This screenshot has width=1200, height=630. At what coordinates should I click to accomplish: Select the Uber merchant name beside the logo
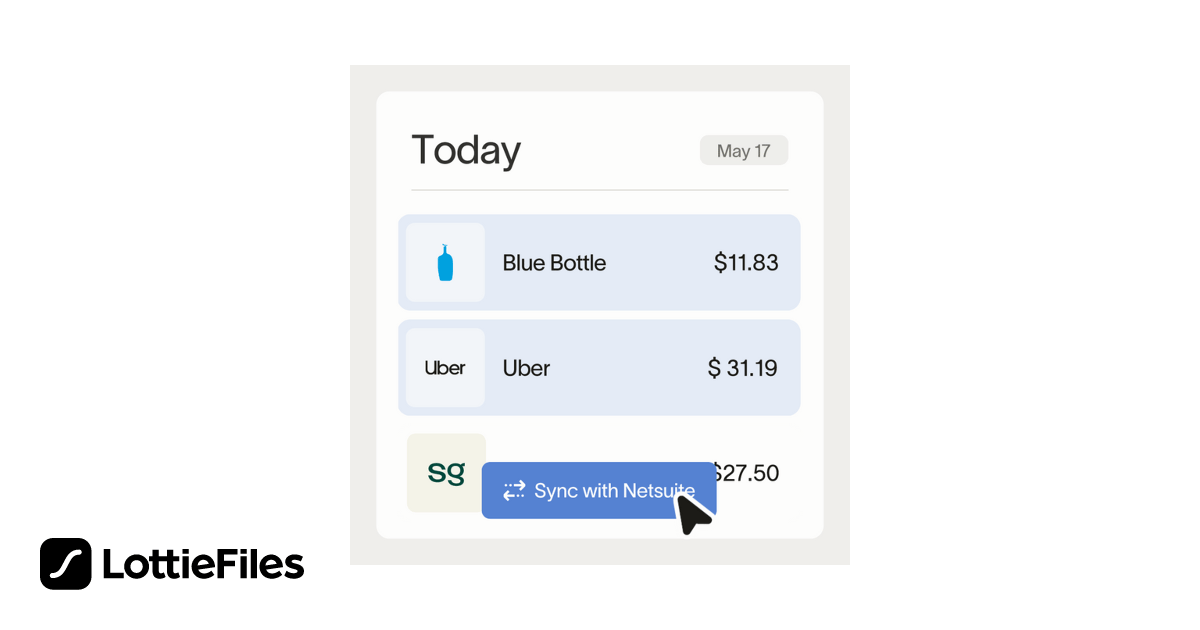(526, 368)
